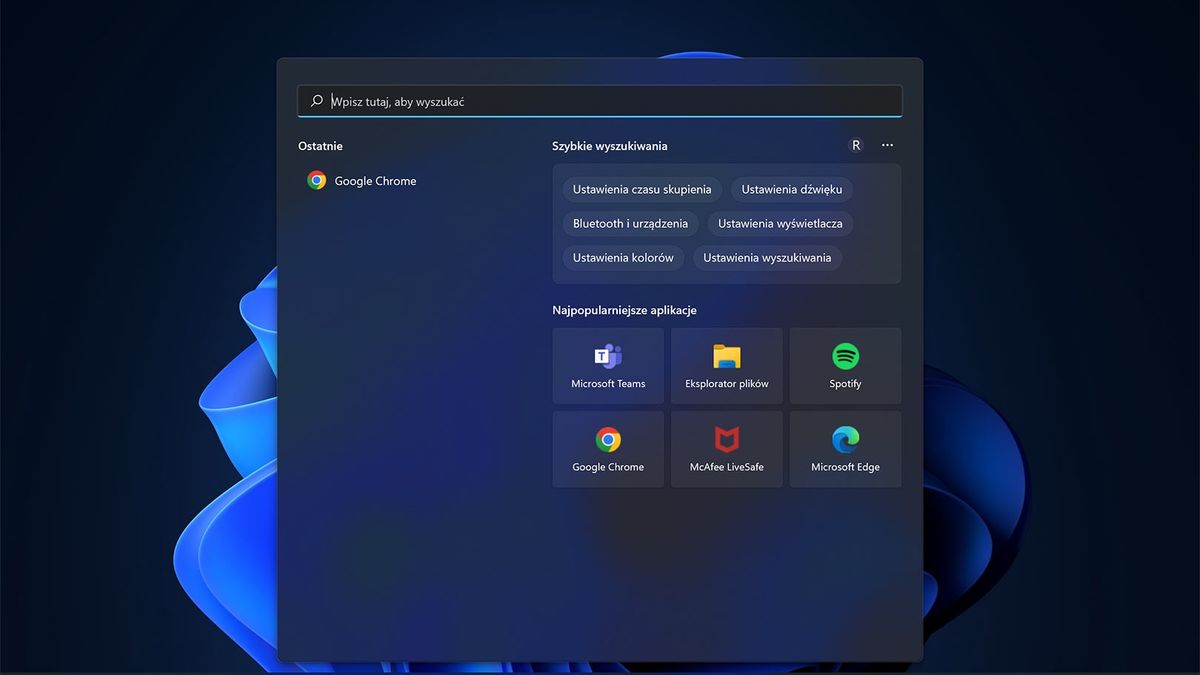Pick Ustawienia wyszukiwania quick search chip
This screenshot has height=675, width=1200.
pos(767,257)
